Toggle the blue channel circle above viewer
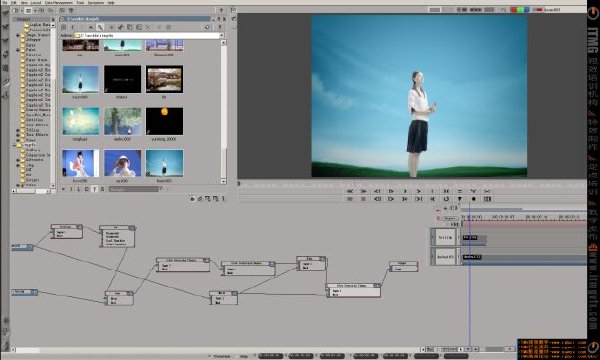 pyautogui.click(x=527, y=10)
